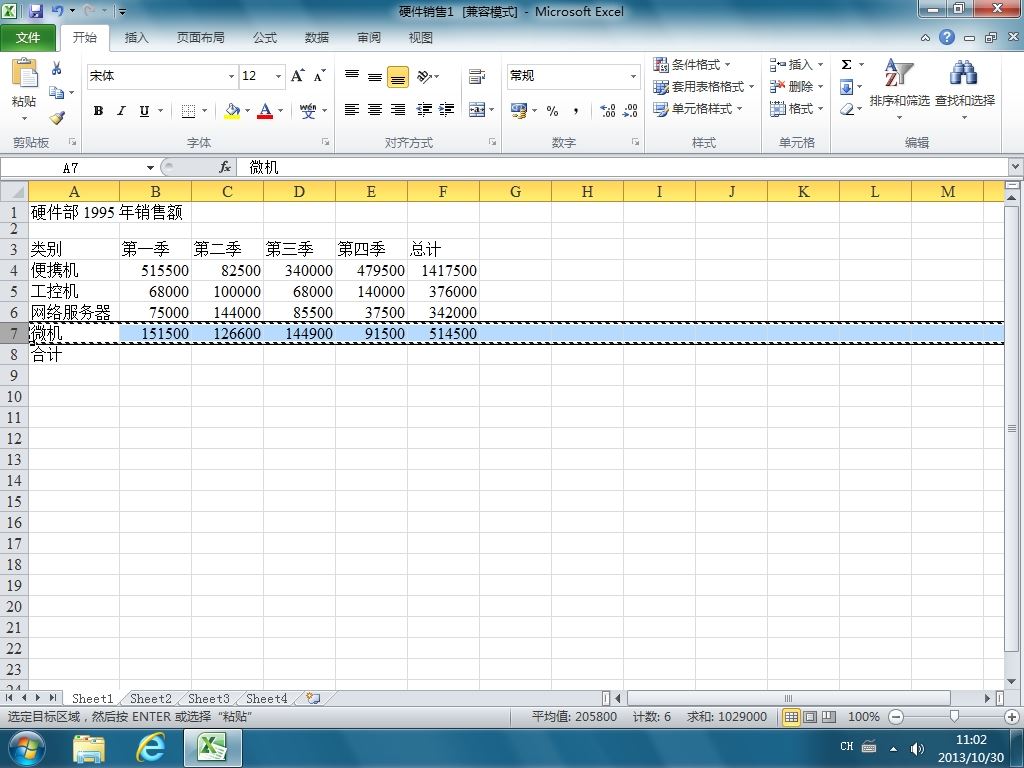Set text orientation angle icon
This screenshot has height=768, width=1024.
424,76
